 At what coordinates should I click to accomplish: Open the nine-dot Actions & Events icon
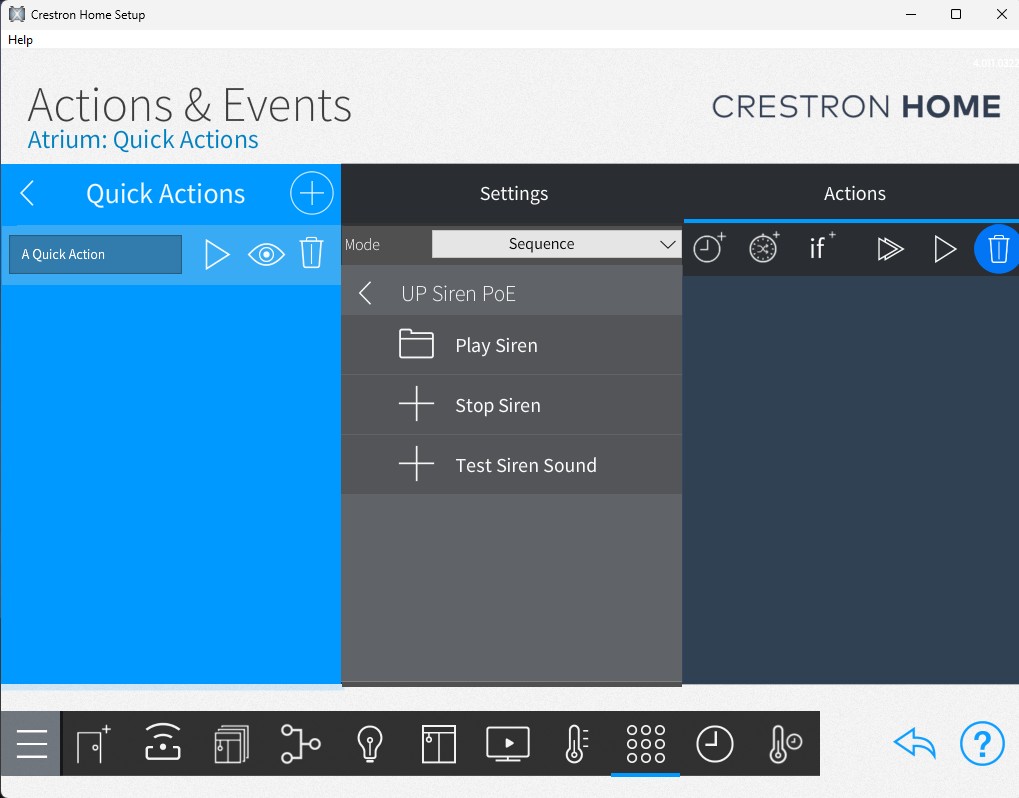(x=645, y=743)
